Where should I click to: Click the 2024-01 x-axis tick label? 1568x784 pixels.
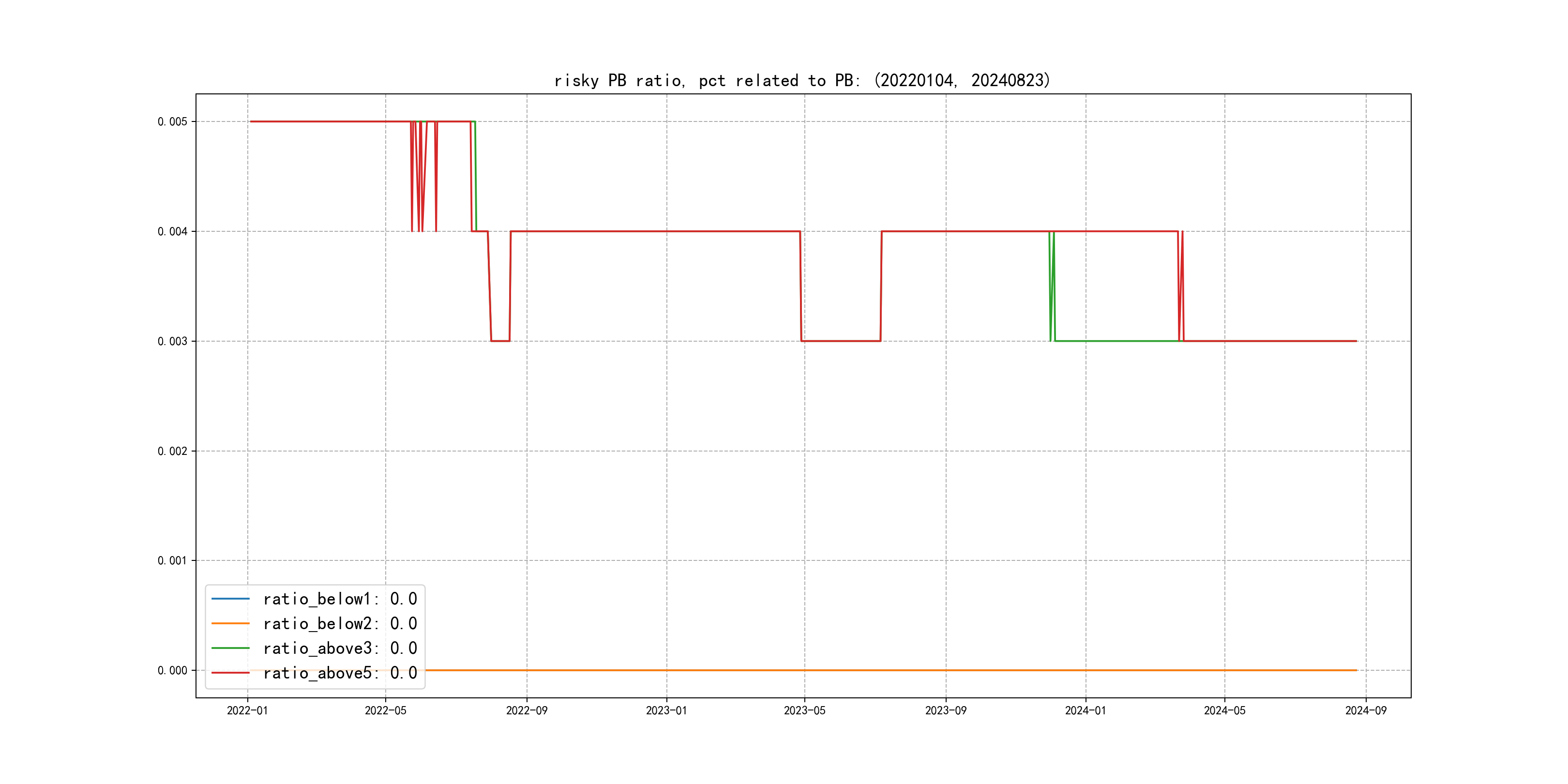click(1086, 710)
